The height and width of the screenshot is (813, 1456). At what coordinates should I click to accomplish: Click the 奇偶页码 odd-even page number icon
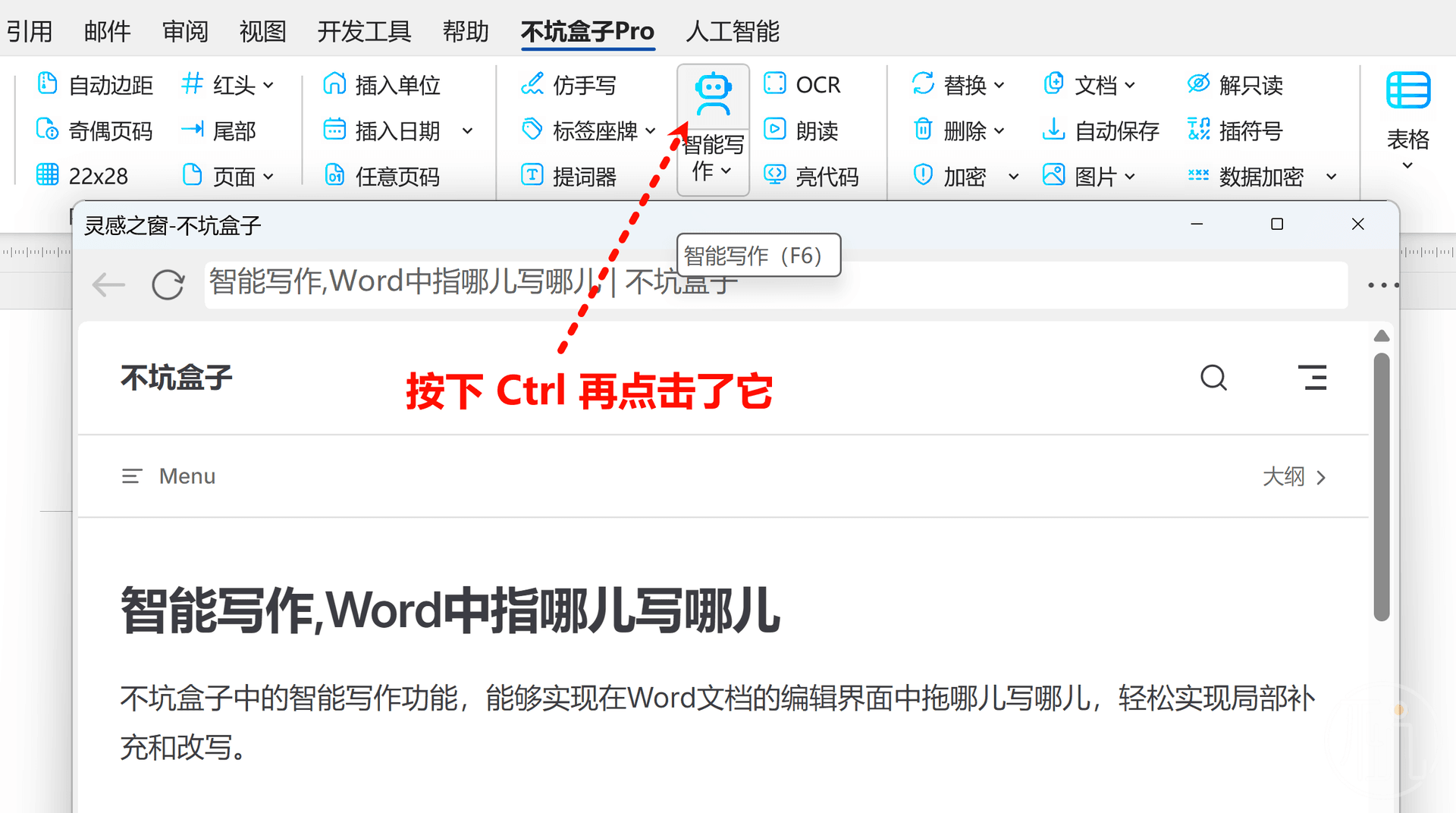click(x=47, y=130)
